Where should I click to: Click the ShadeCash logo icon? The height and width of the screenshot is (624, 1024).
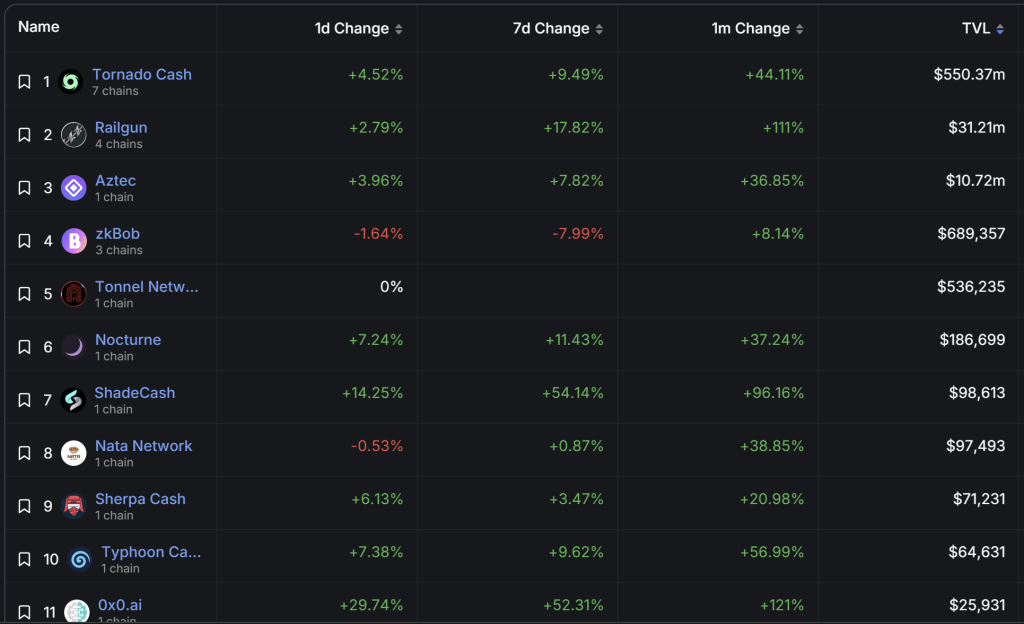(x=74, y=400)
